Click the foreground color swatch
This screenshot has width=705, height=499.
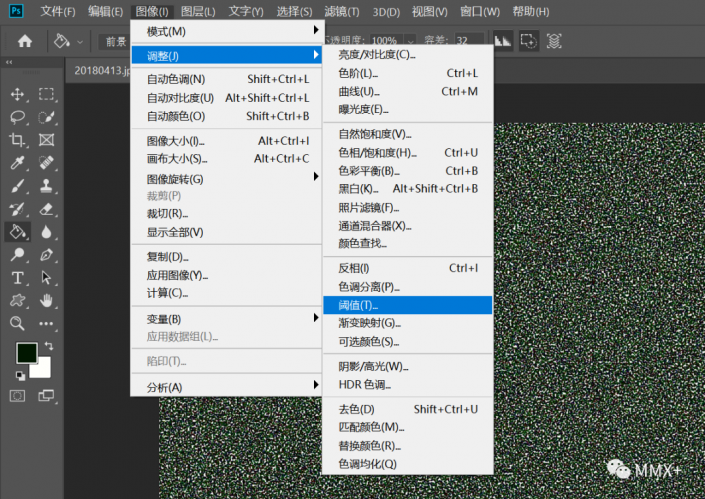(26, 353)
